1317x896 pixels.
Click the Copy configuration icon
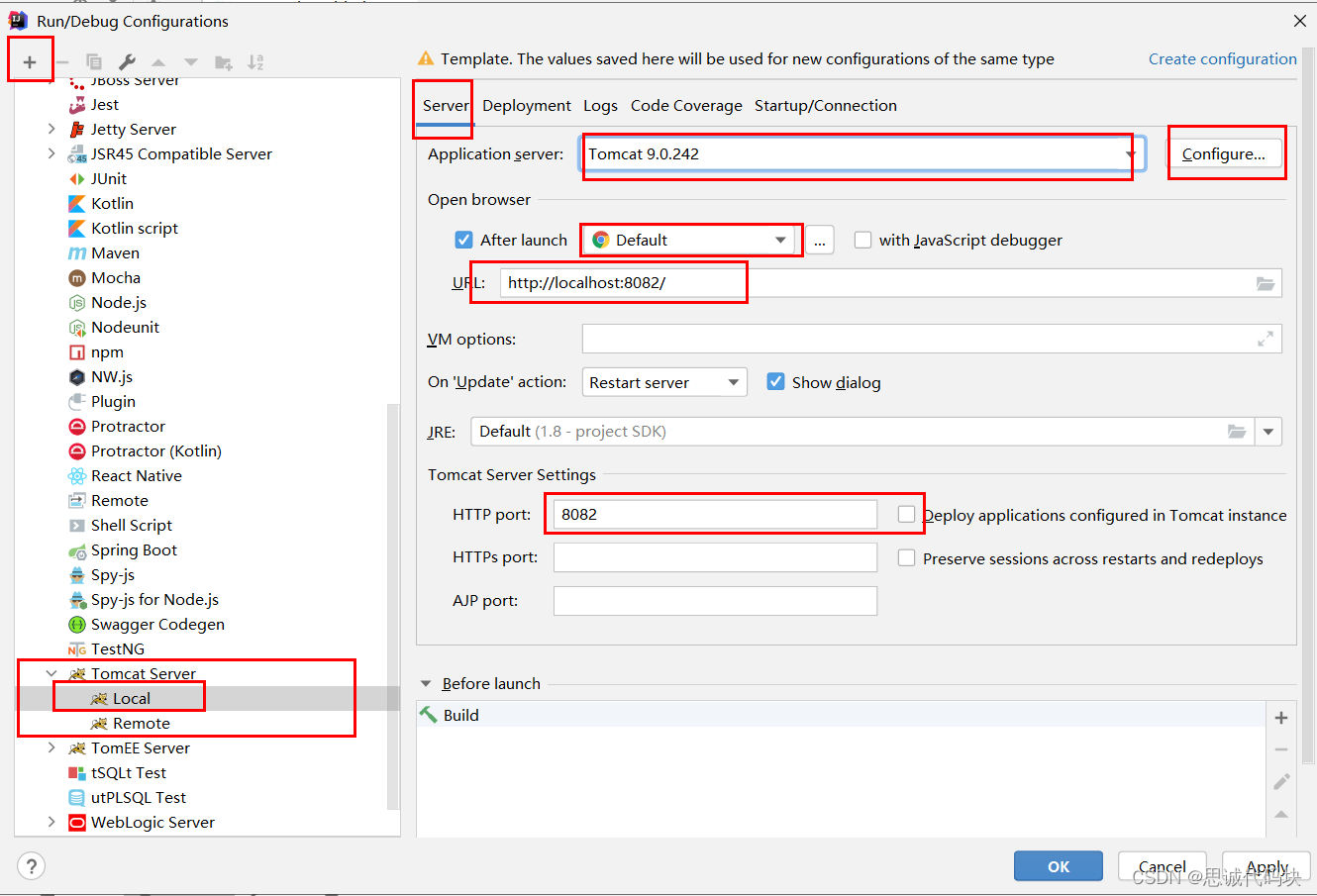point(94,62)
